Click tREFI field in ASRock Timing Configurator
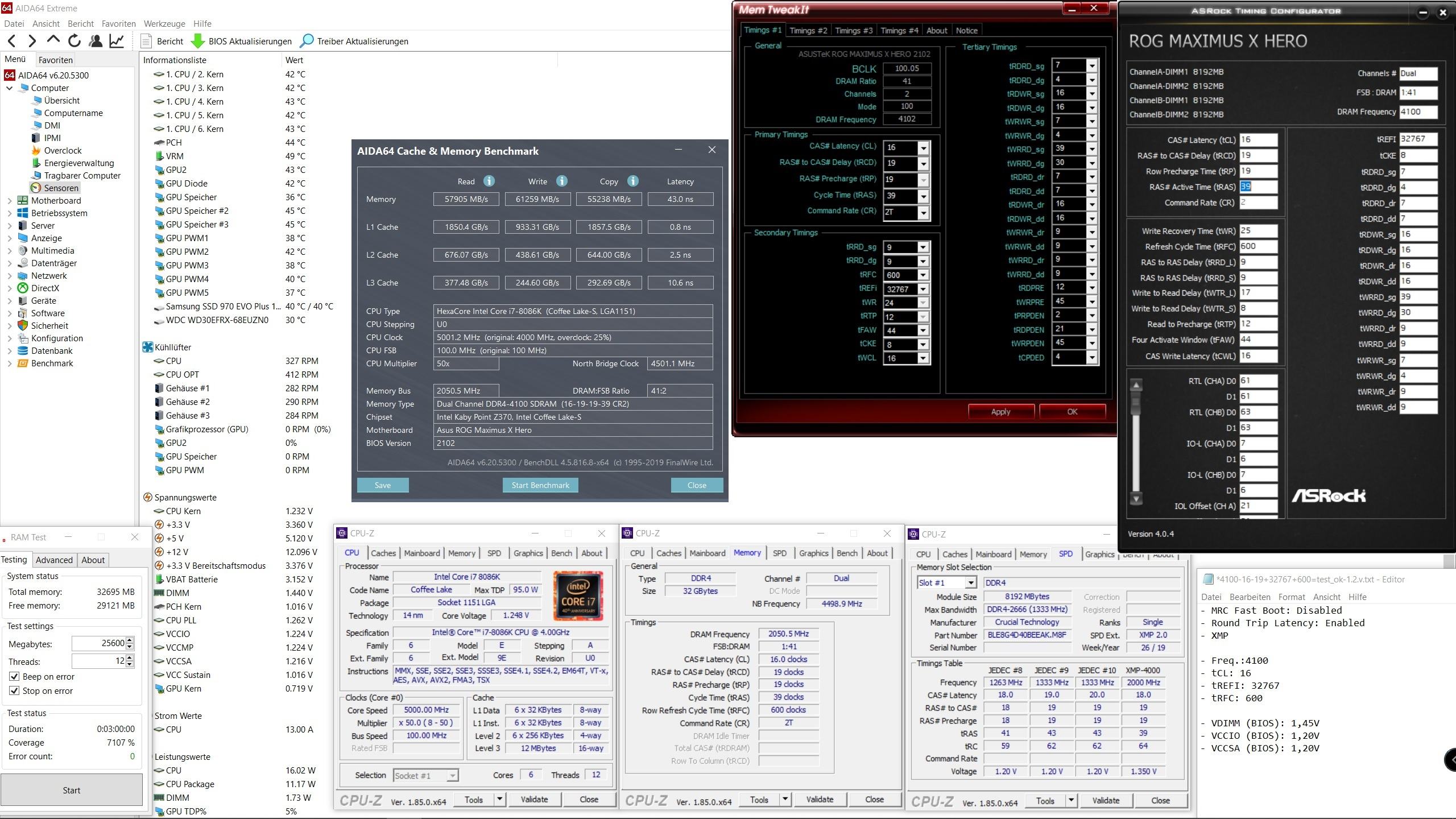Screen dimensions: 1456x819 tap(1418, 139)
